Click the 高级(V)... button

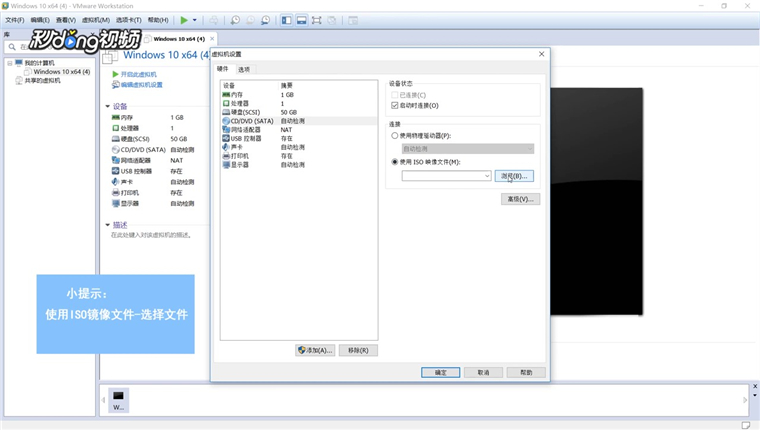521,199
